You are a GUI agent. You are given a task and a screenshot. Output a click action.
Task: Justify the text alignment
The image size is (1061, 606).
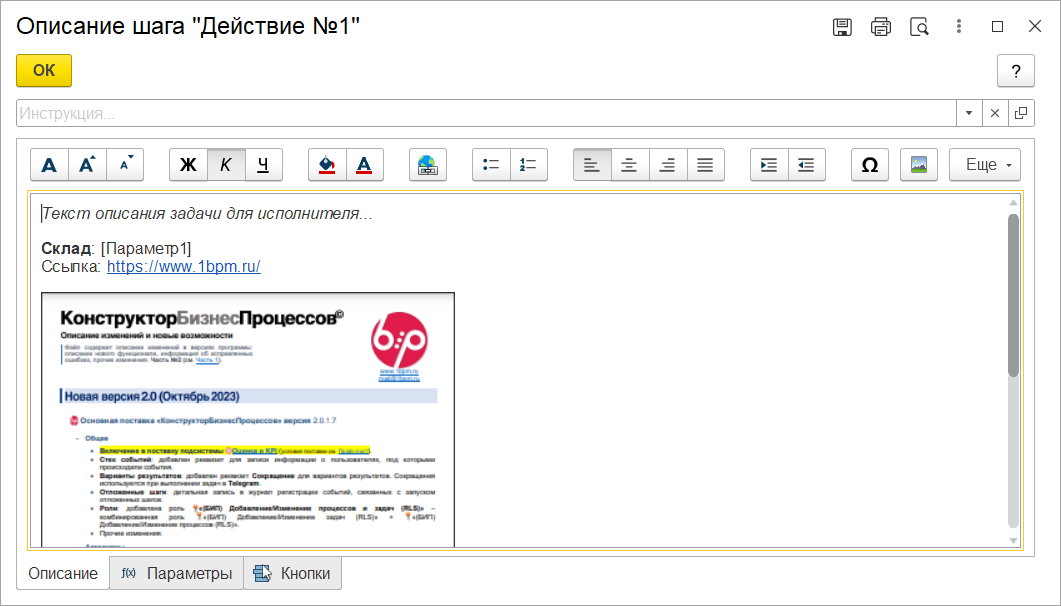706,165
